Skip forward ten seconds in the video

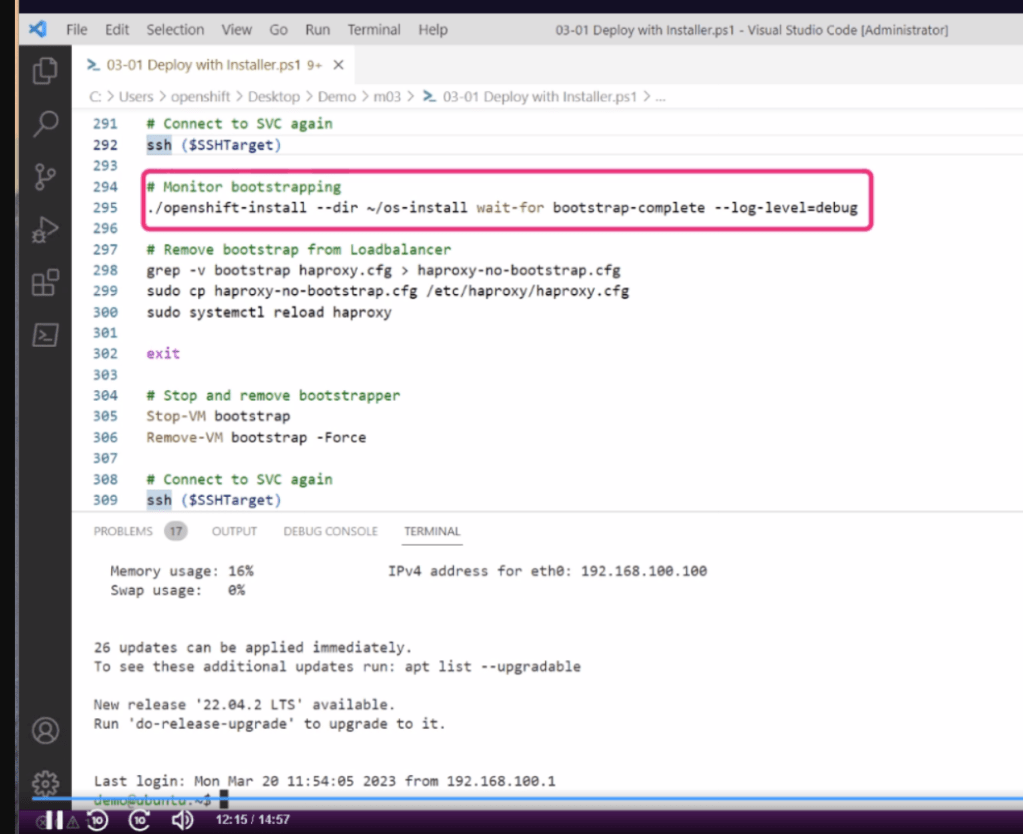140,820
